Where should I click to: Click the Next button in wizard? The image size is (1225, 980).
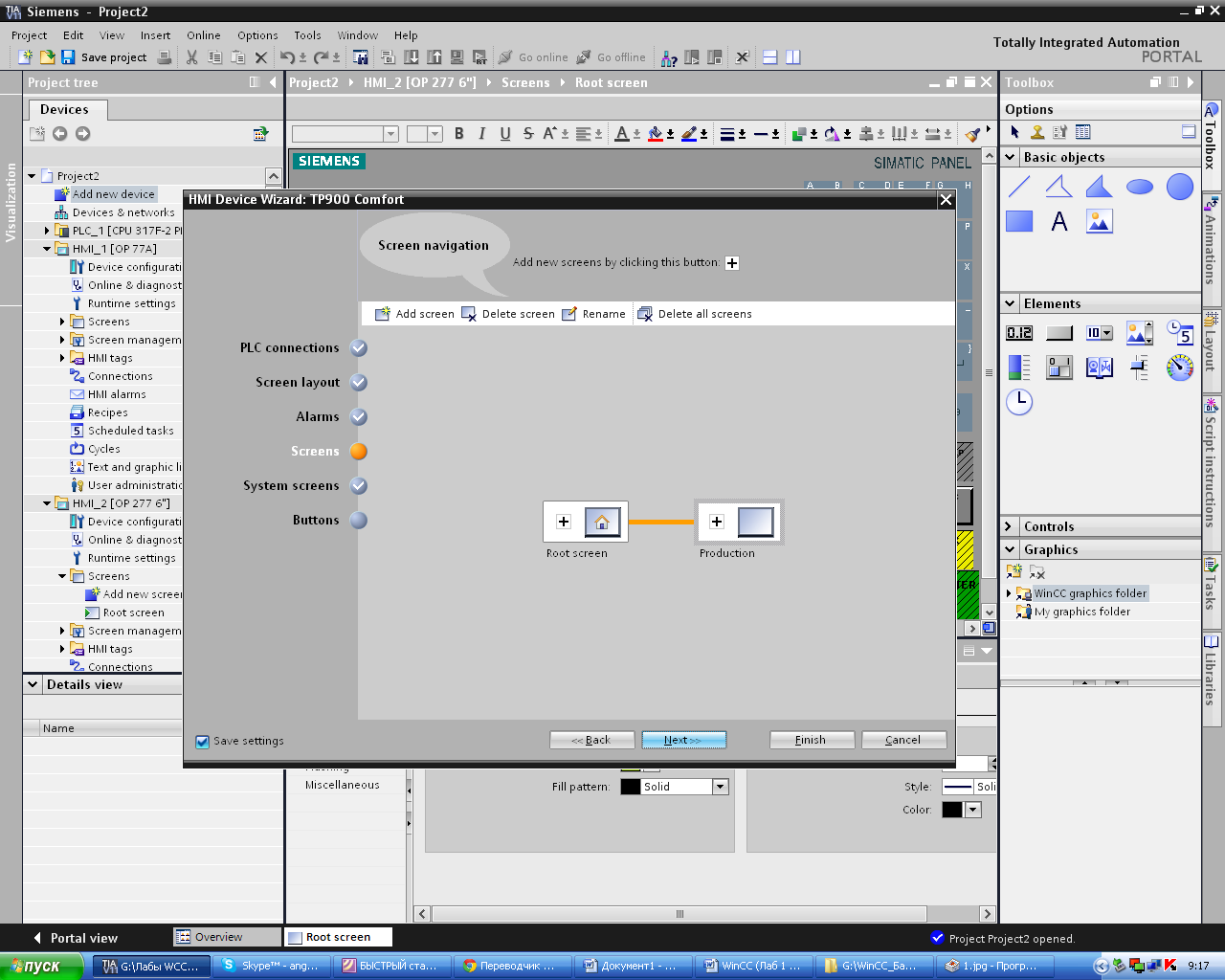pos(682,740)
